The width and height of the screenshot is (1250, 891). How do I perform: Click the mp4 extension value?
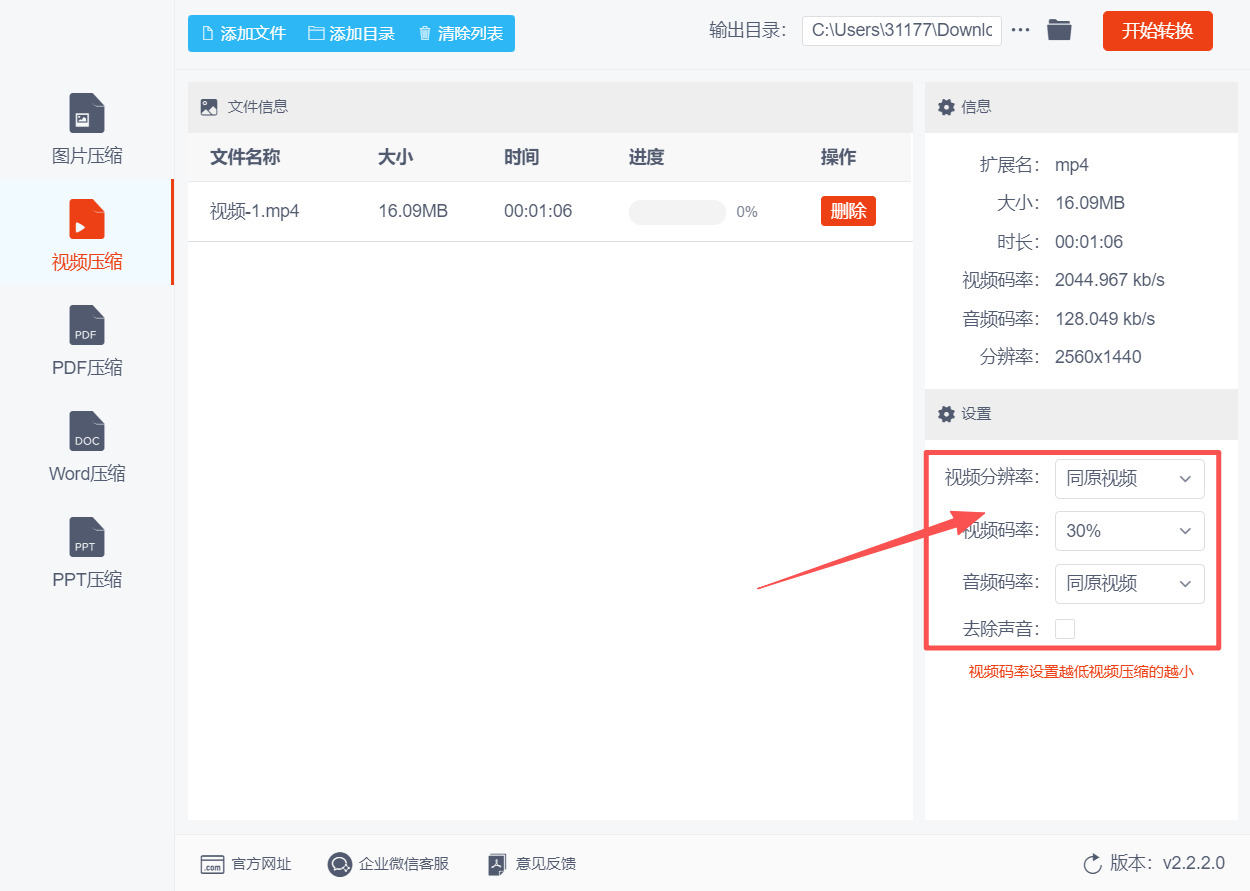point(1072,165)
